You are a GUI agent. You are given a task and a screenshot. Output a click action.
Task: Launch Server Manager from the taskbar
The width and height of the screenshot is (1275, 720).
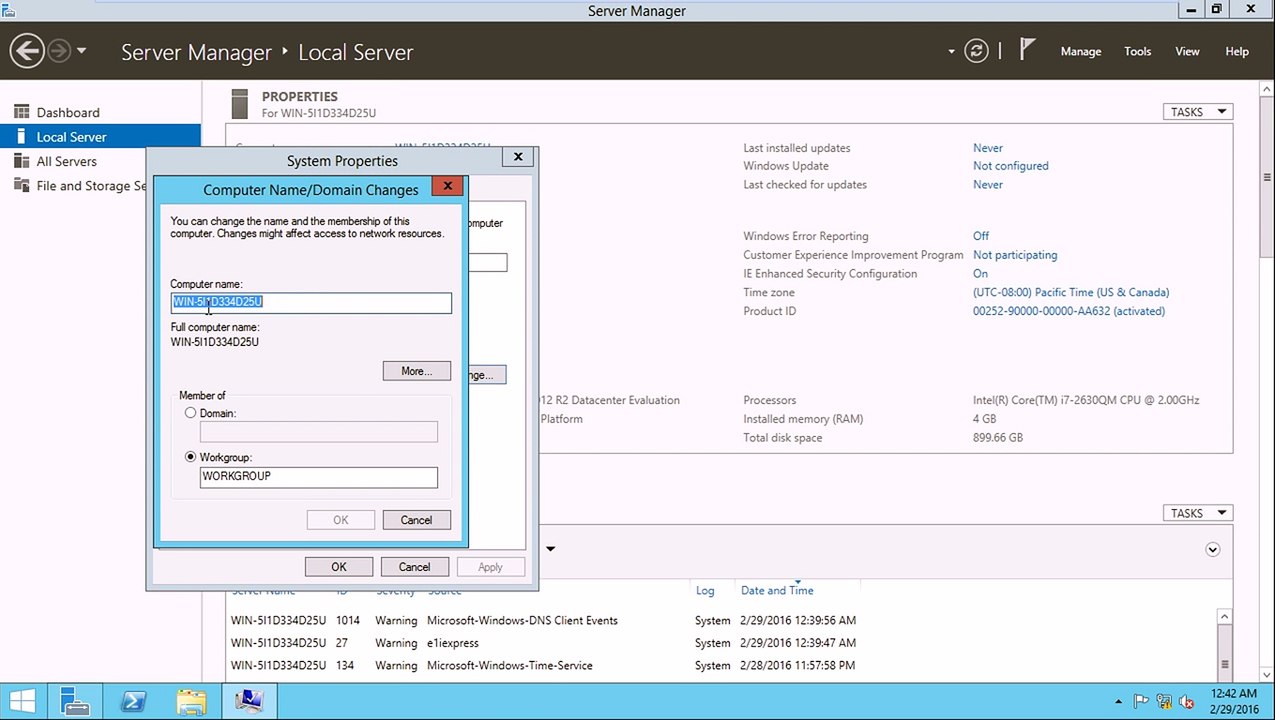[x=75, y=701]
